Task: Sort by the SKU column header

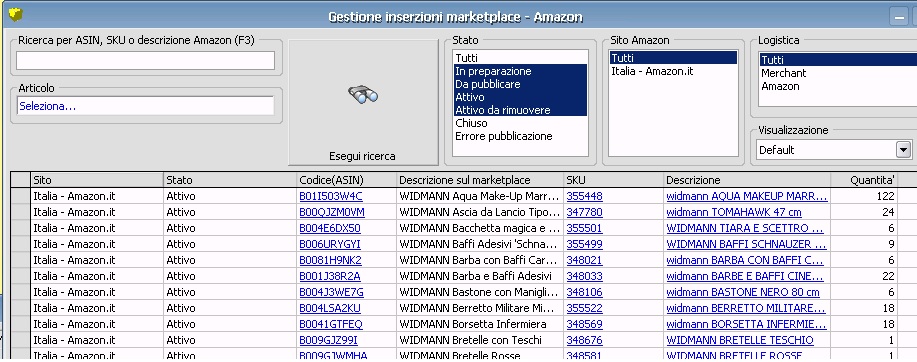Action: point(613,180)
